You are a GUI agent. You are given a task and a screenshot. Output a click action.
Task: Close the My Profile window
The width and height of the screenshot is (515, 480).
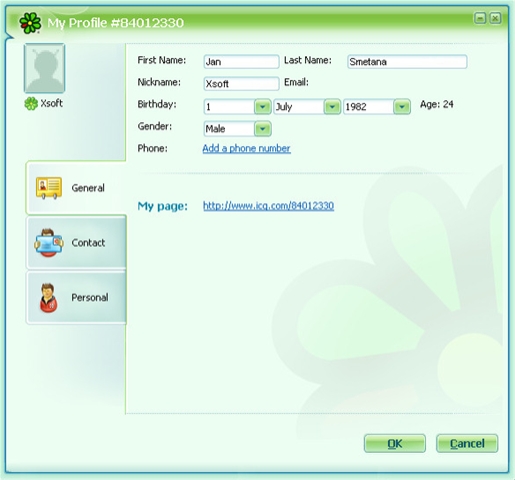495,18
